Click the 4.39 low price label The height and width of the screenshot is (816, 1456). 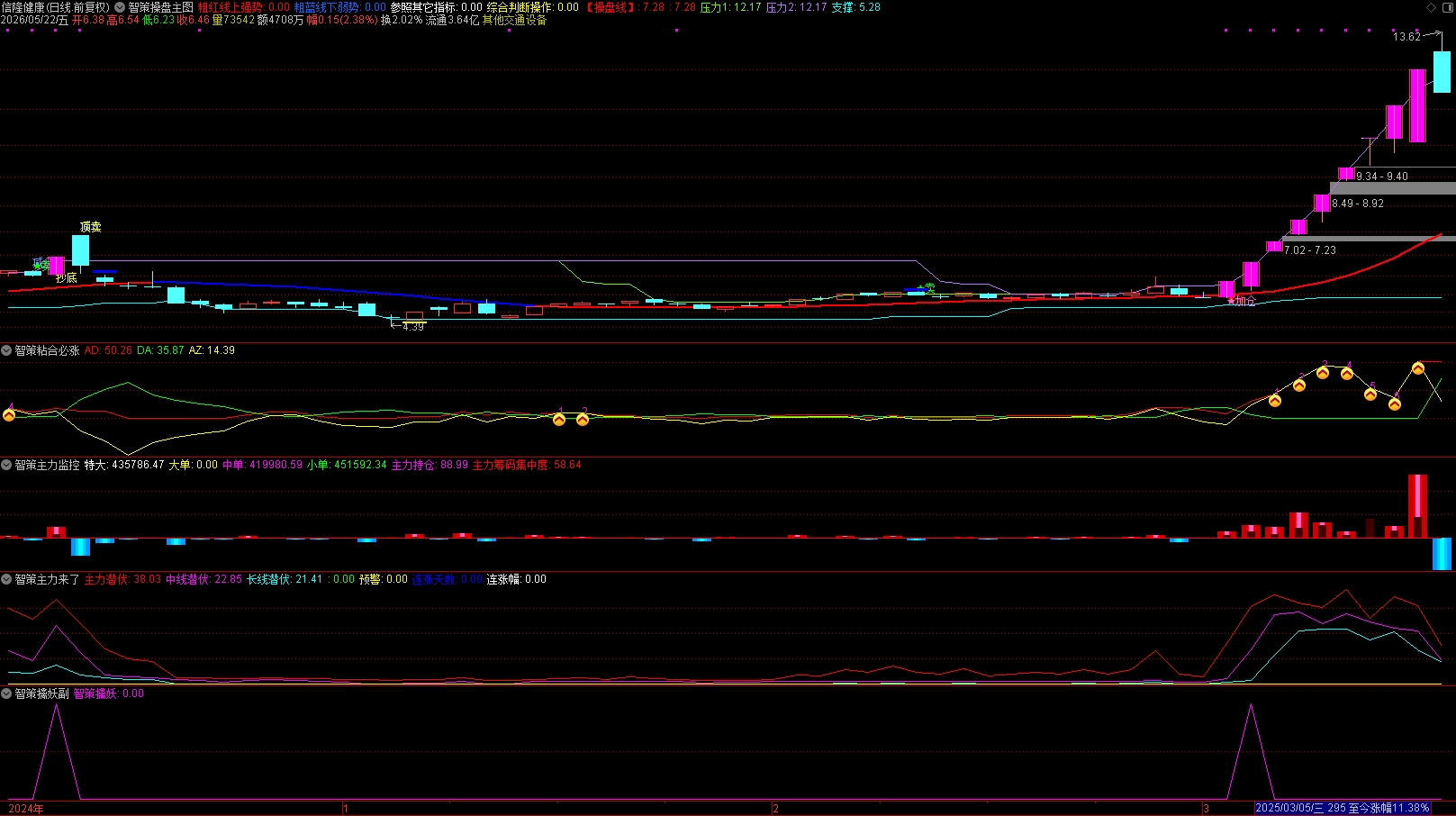click(x=413, y=327)
